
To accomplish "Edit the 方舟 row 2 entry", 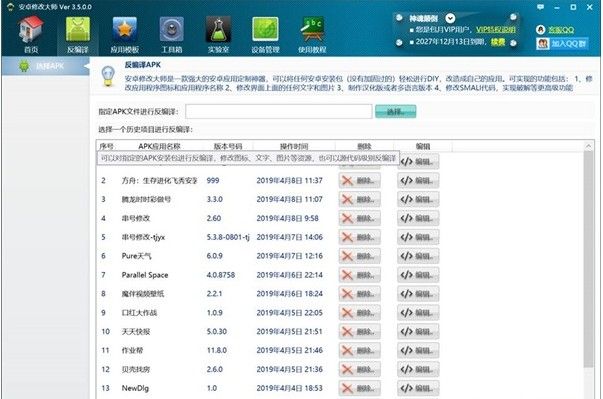I will point(418,180).
